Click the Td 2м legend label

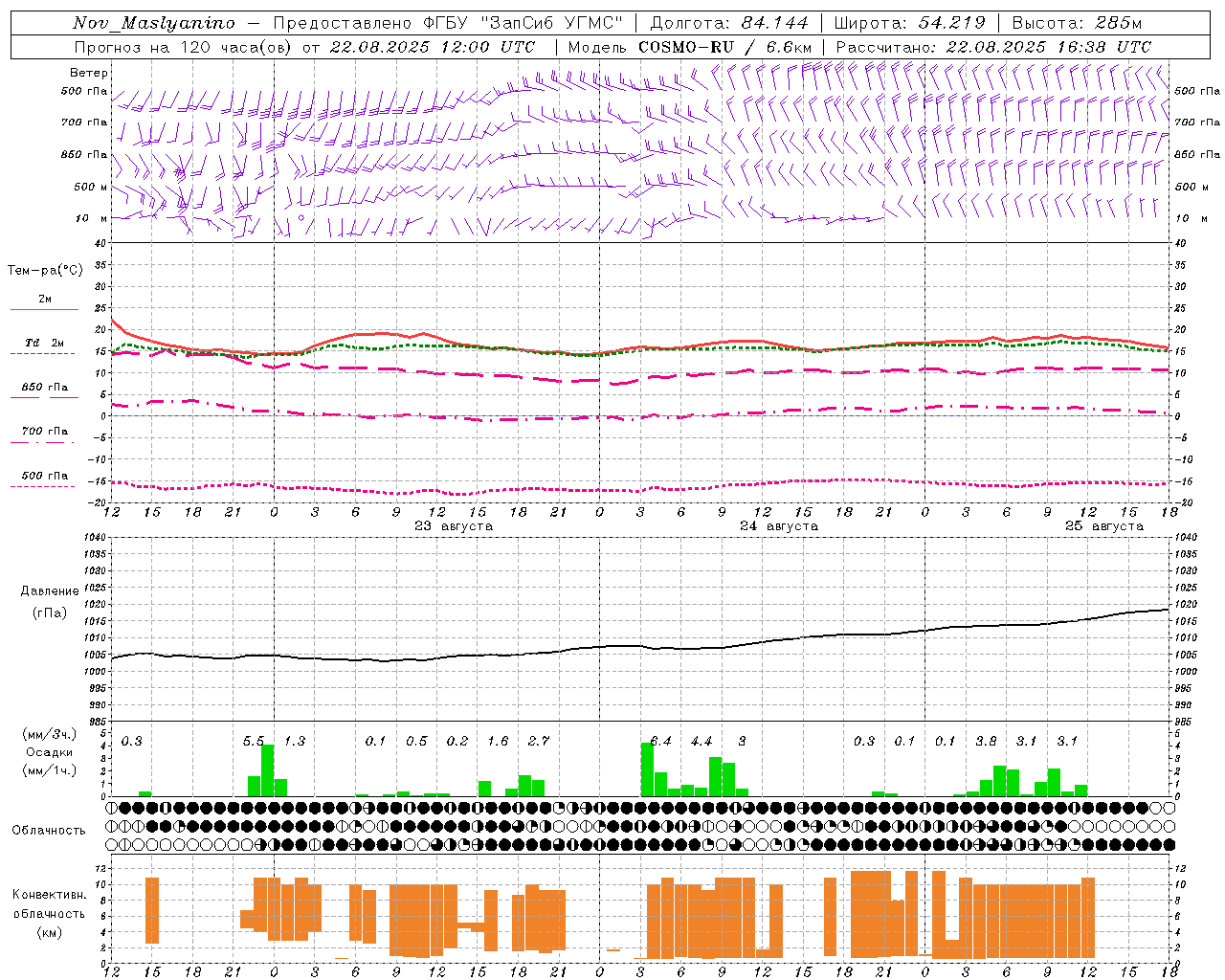tap(45, 343)
